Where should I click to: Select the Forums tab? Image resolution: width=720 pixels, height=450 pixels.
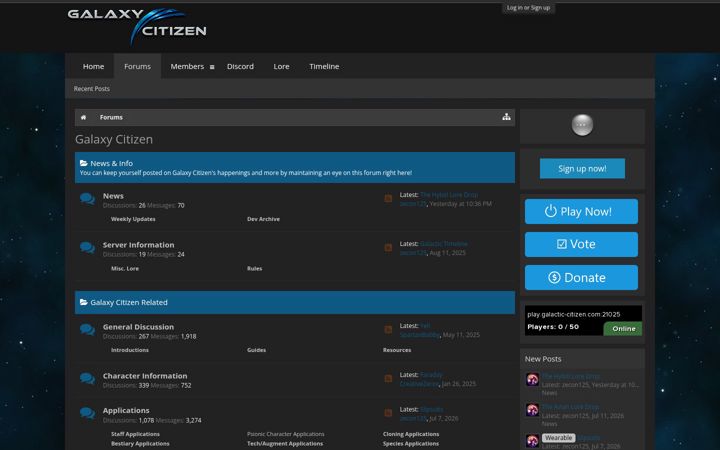137,66
